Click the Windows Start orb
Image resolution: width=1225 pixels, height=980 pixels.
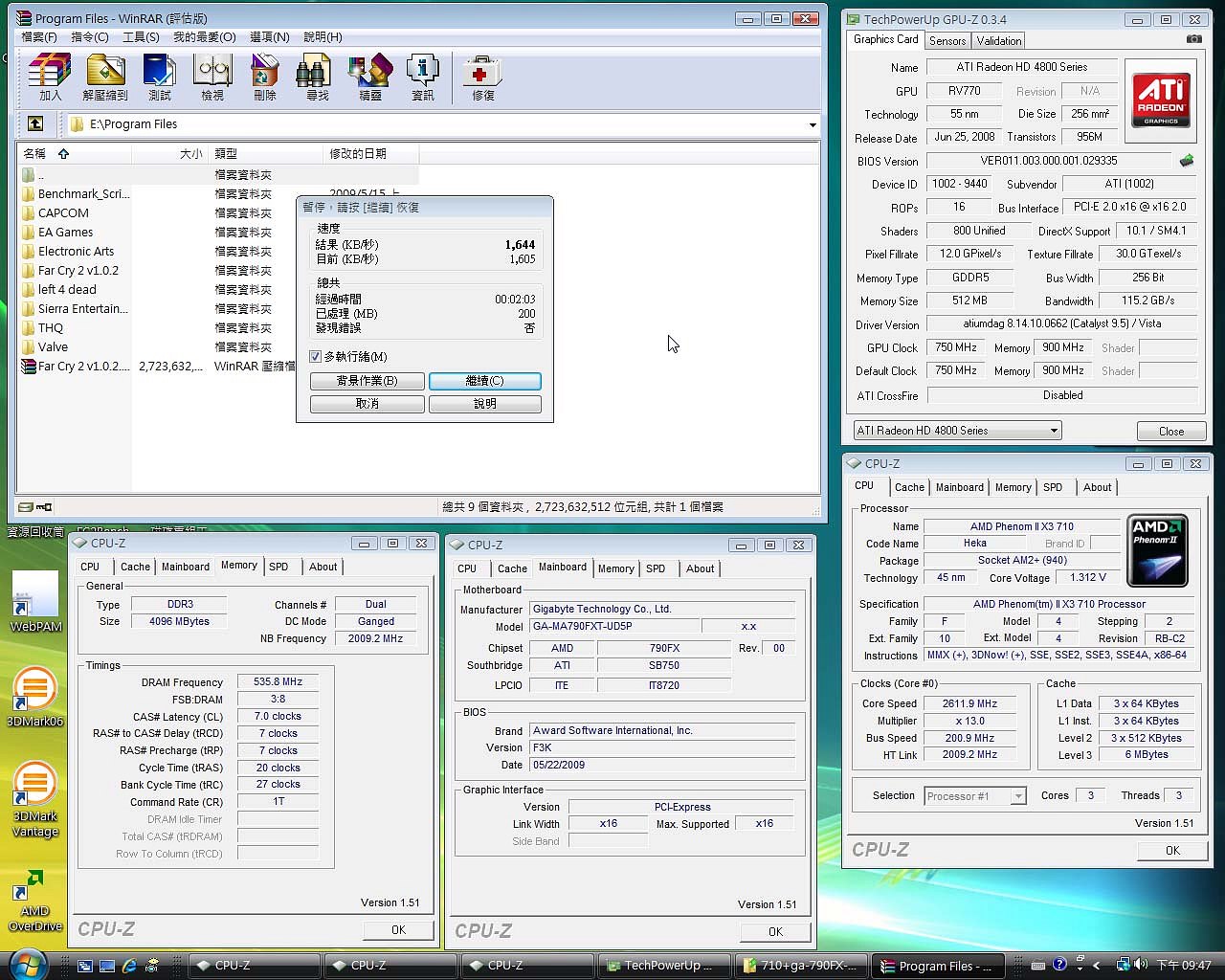(x=27, y=963)
